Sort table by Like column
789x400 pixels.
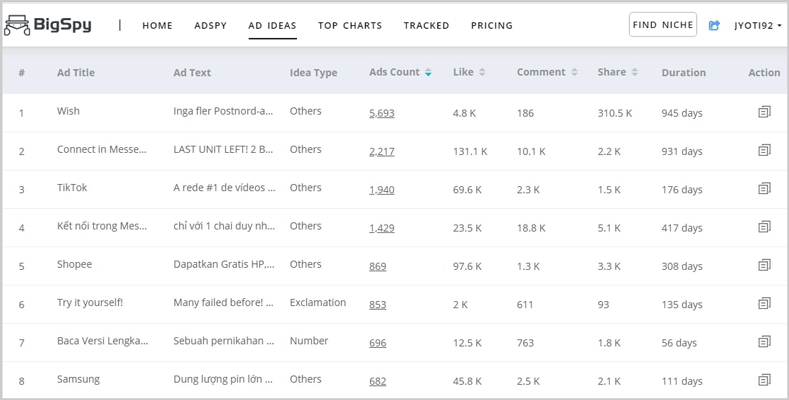(482, 73)
